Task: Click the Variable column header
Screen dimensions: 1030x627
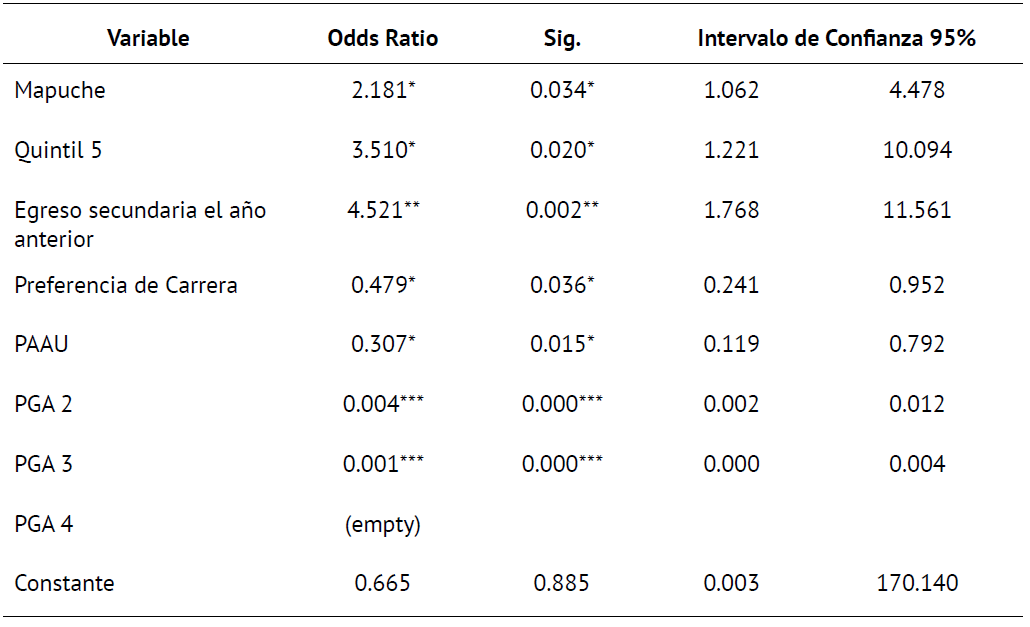Action: click(x=148, y=39)
